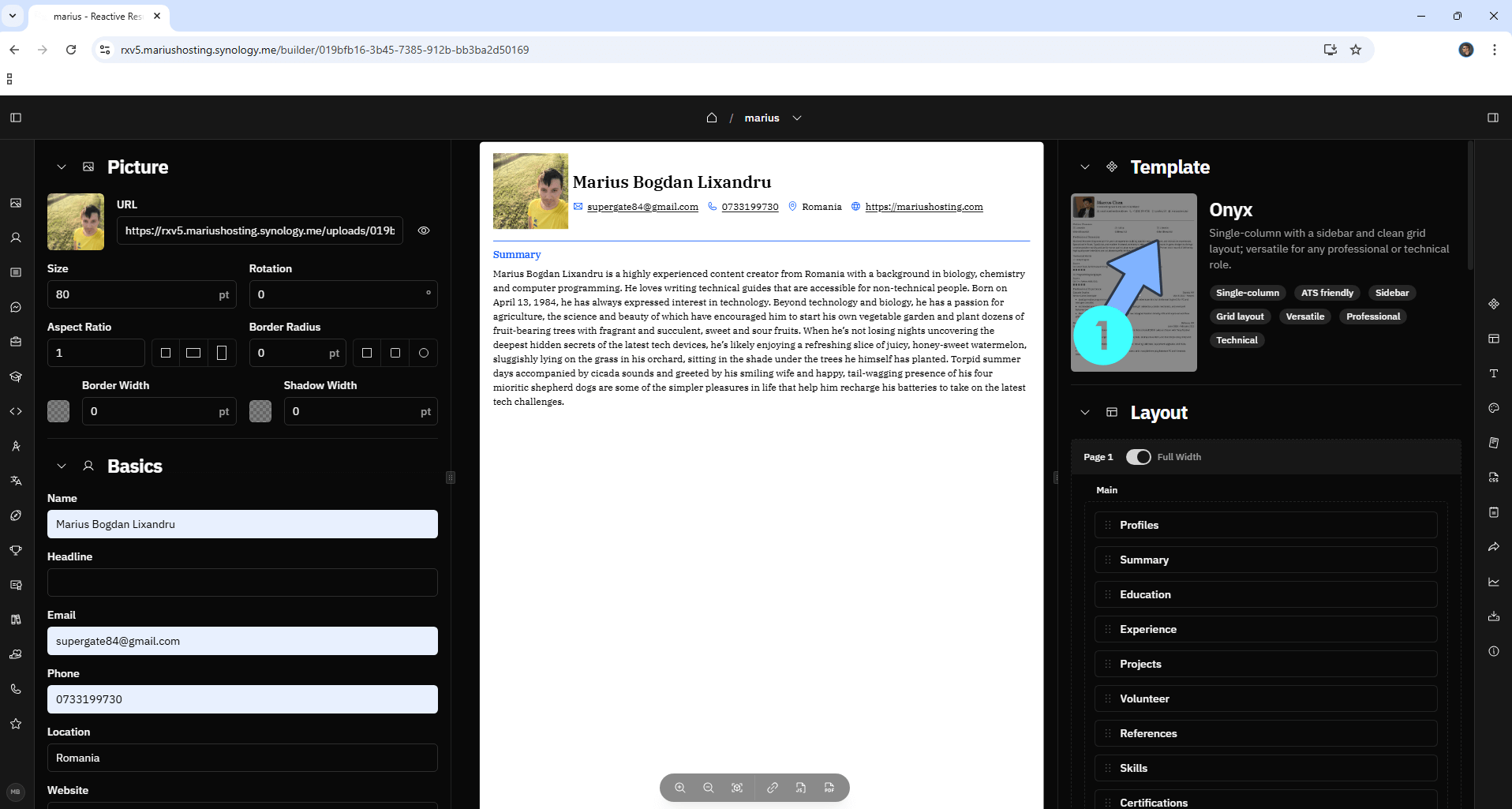Select the circular border radius option
Screen dimensions: 1512x809
click(x=424, y=353)
